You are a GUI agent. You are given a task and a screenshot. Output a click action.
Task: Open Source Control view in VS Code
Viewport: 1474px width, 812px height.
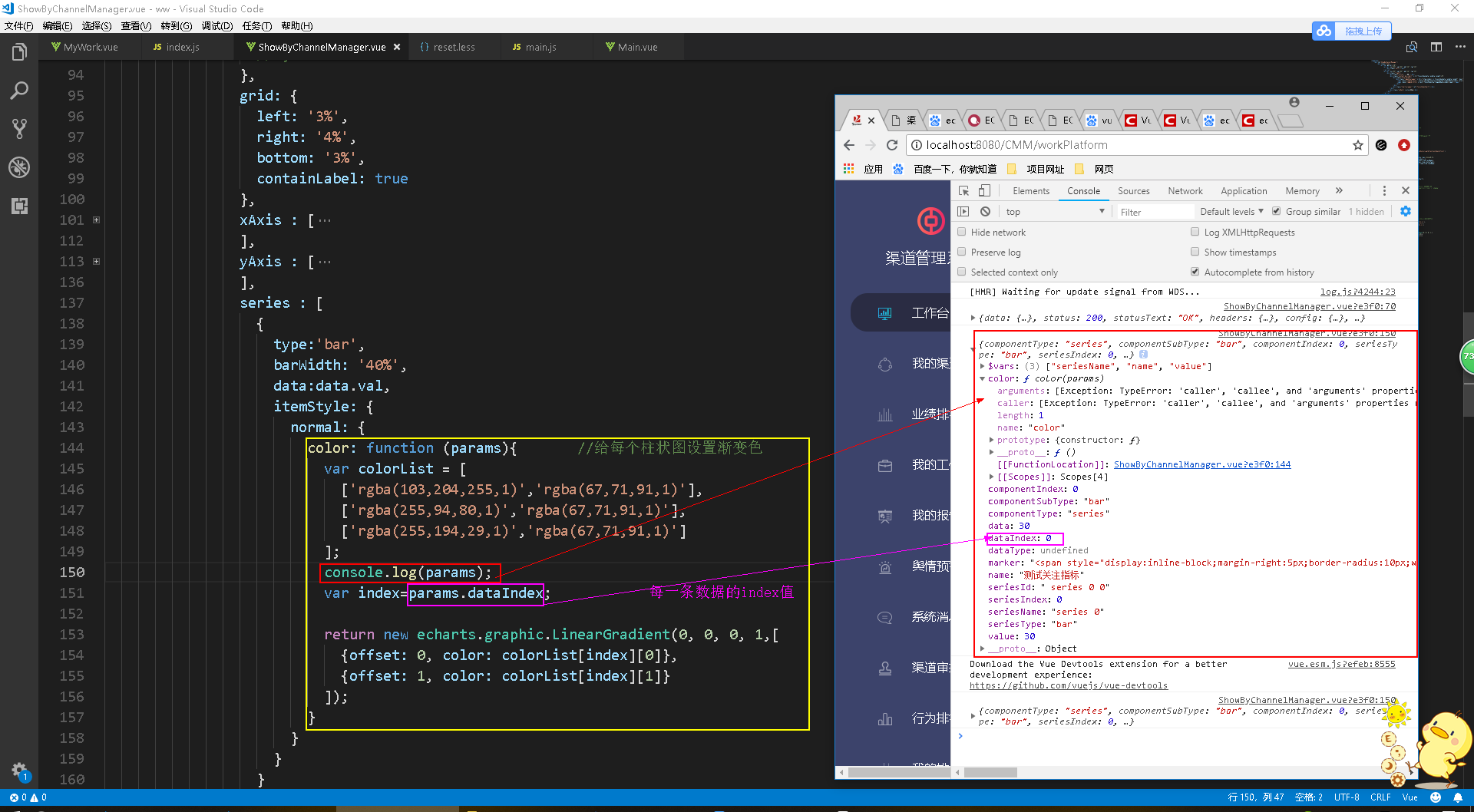[19, 129]
